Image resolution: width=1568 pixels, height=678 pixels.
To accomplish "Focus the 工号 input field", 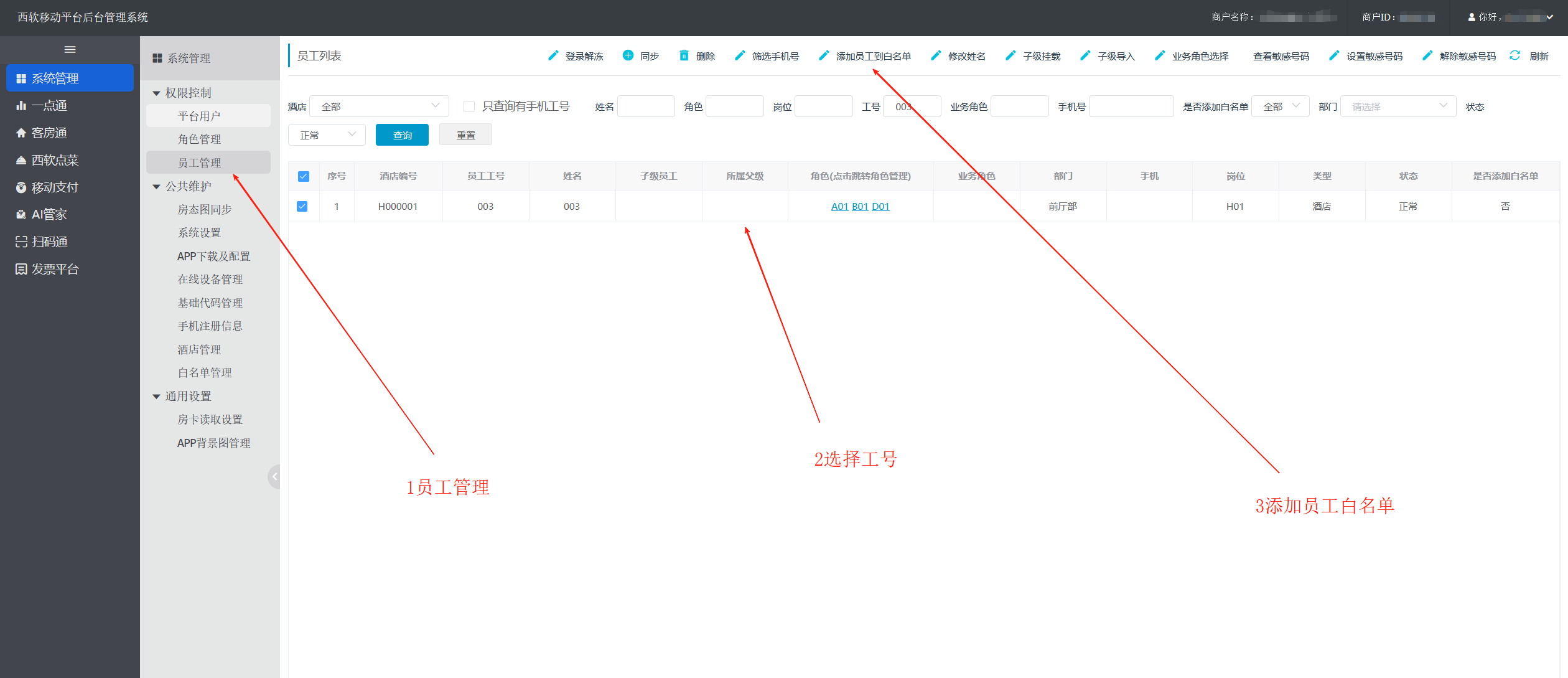I will [x=912, y=106].
